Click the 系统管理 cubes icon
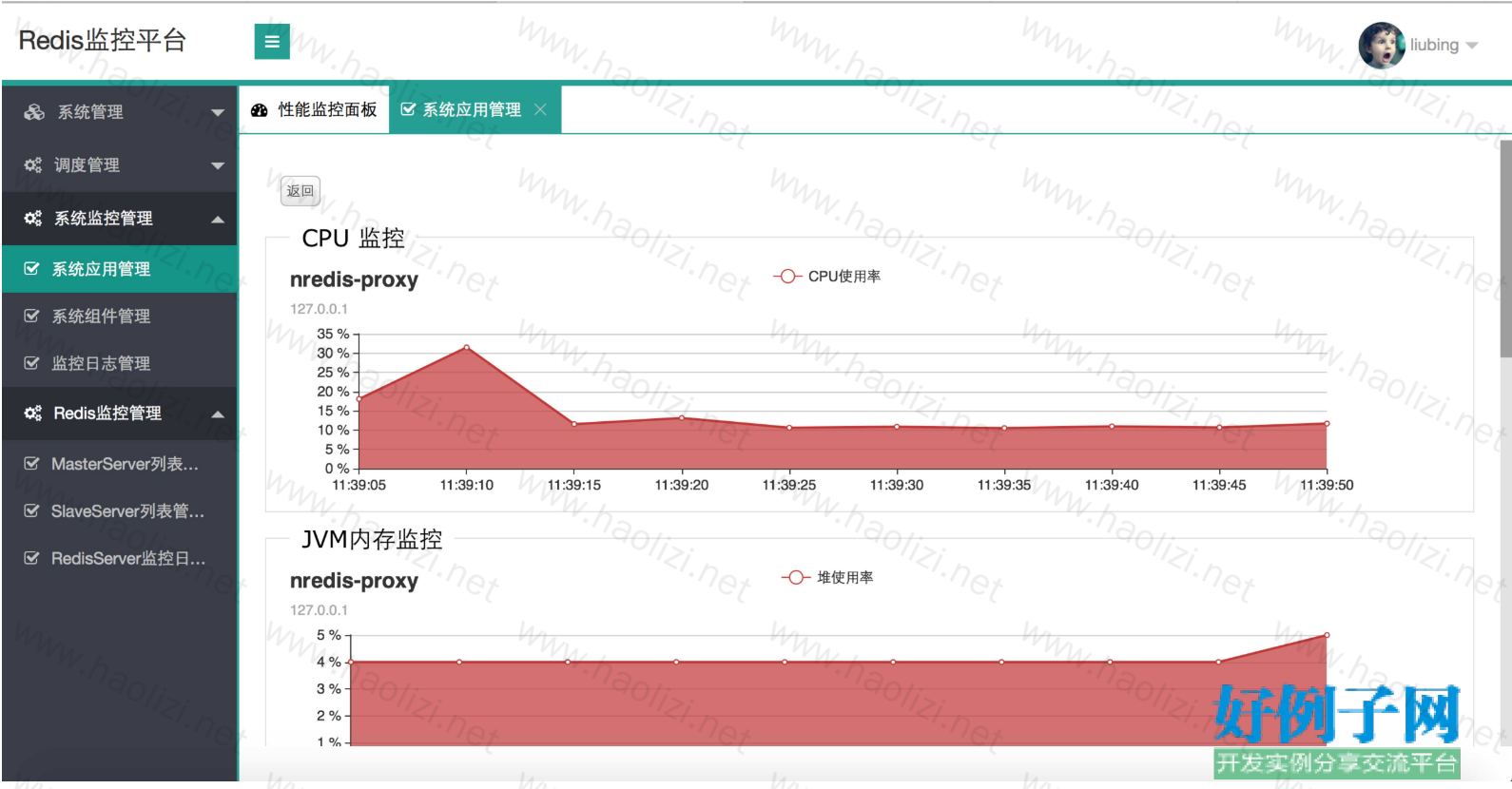 coord(34,112)
